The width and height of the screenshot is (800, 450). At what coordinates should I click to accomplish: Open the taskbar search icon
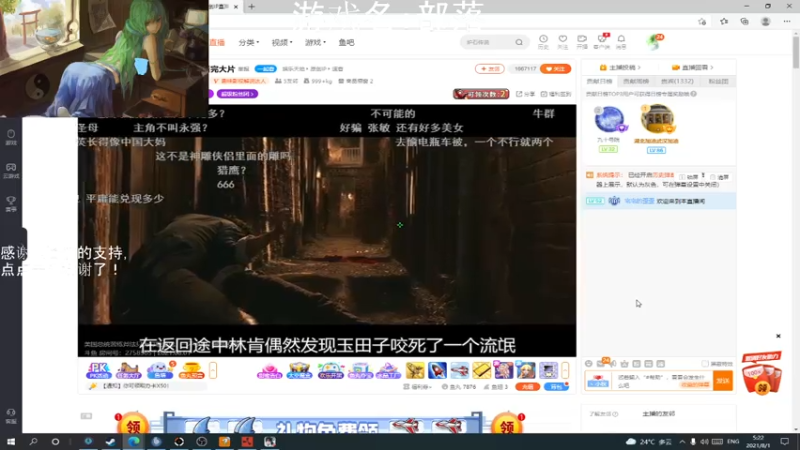[x=34, y=442]
